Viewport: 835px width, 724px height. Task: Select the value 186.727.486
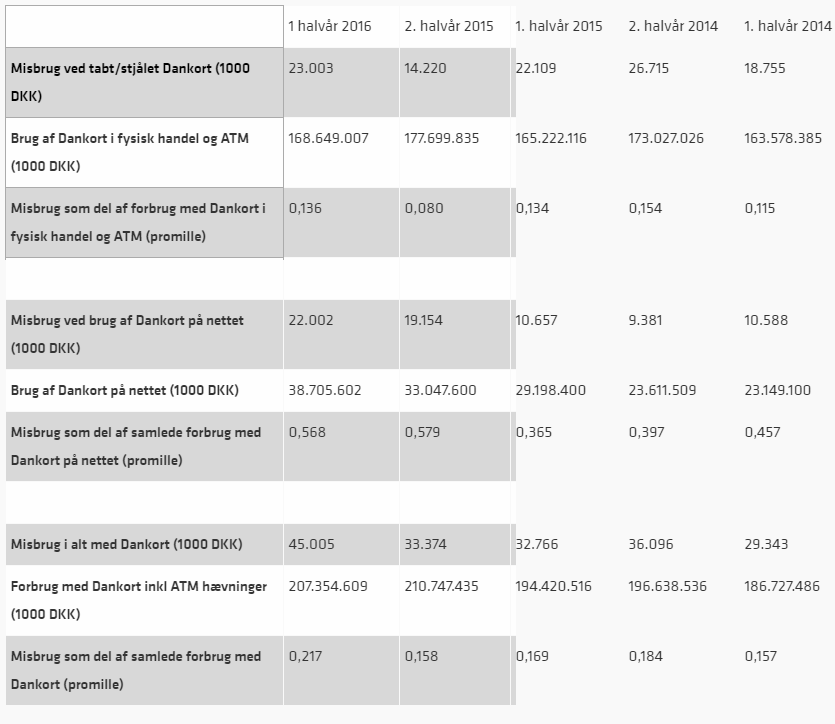click(x=783, y=587)
